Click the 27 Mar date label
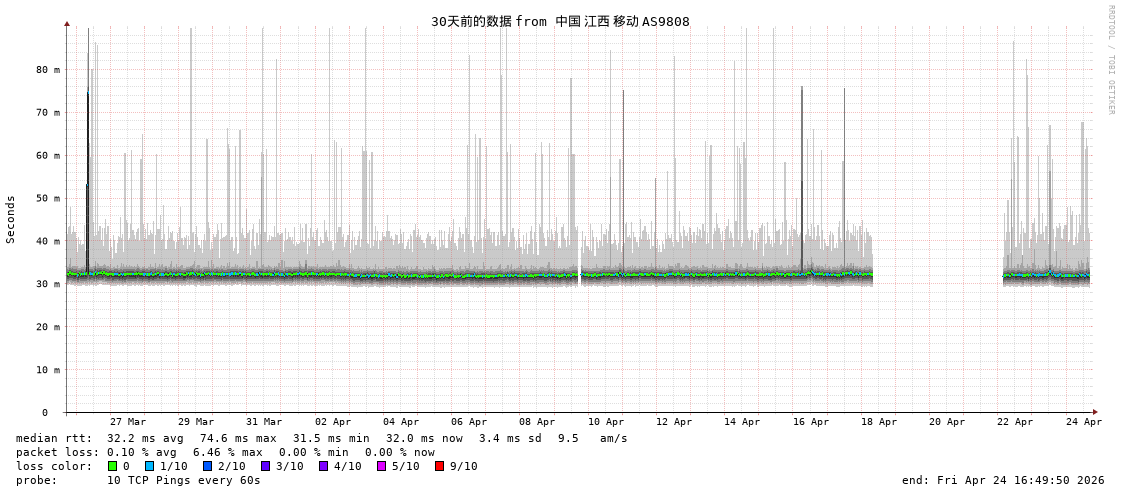The height and width of the screenshot is (494, 1121). (x=128, y=422)
